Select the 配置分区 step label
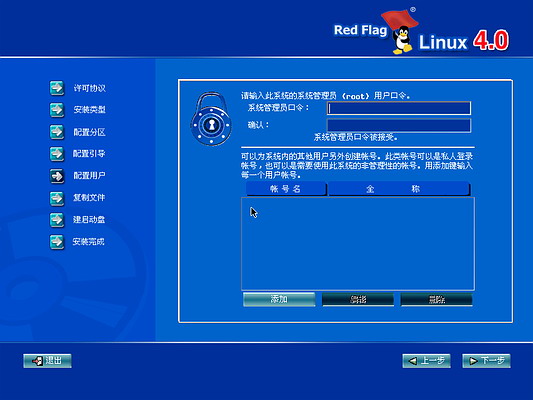This screenshot has width=533, height=400. pyautogui.click(x=89, y=132)
